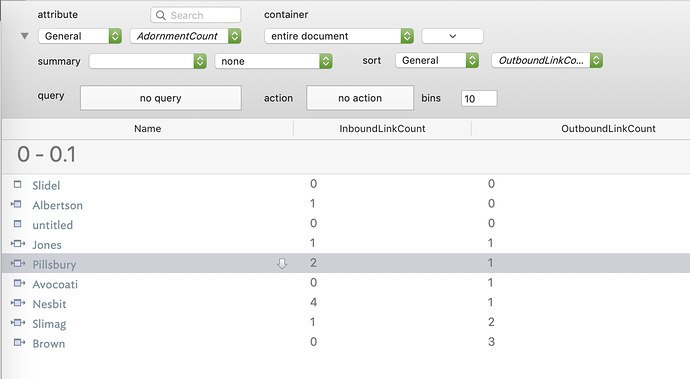Click the magnifier icon in Search field
Screen dimensions: 690x379
tap(161, 15)
